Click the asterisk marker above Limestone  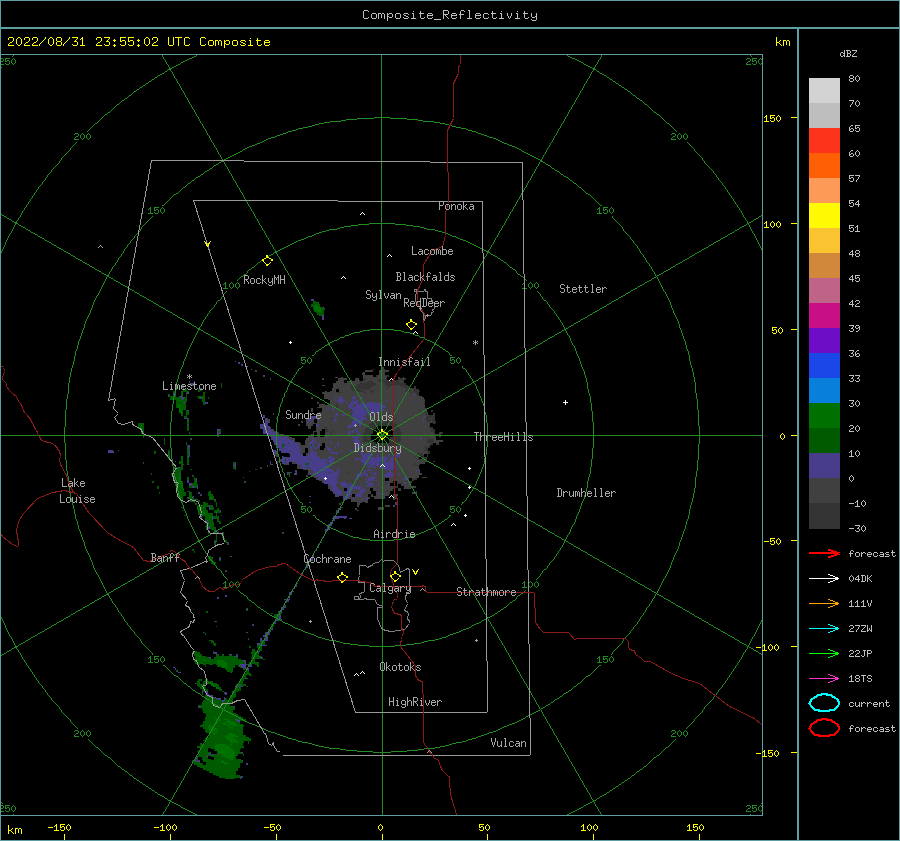[x=189, y=377]
